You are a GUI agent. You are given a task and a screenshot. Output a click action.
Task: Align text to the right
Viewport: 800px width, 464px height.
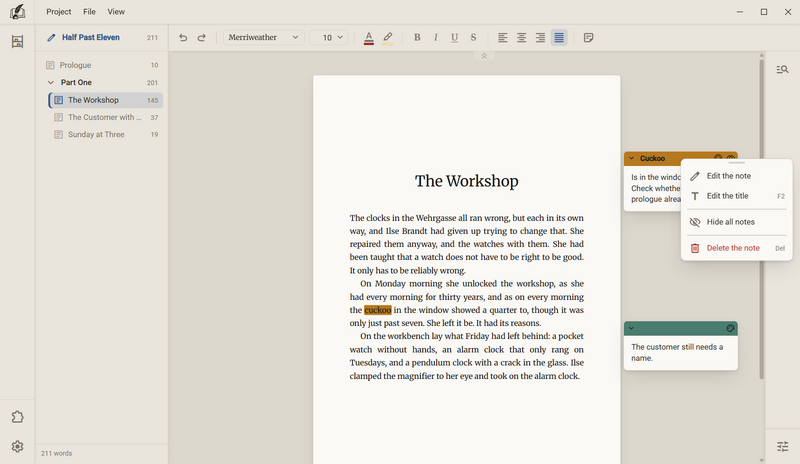tap(540, 37)
